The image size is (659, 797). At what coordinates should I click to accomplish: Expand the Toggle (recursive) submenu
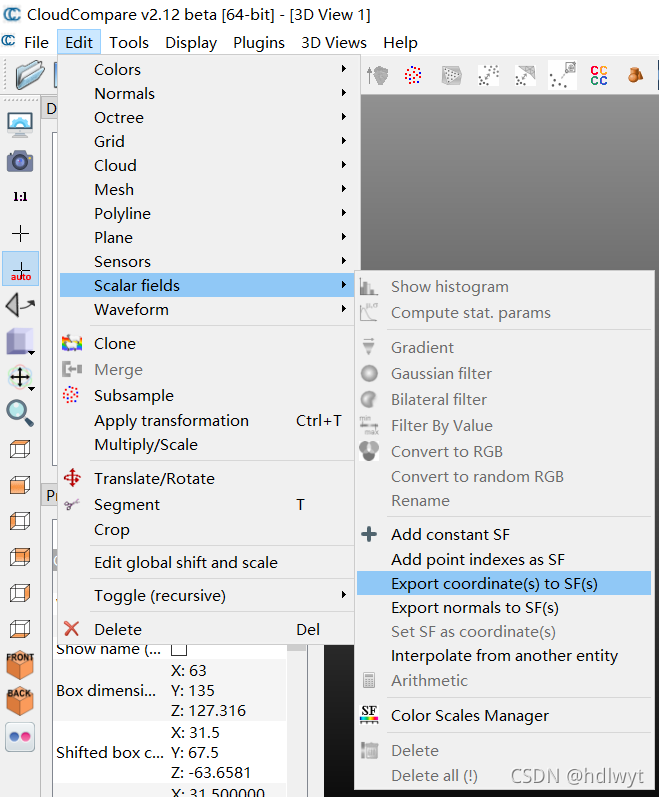(206, 595)
